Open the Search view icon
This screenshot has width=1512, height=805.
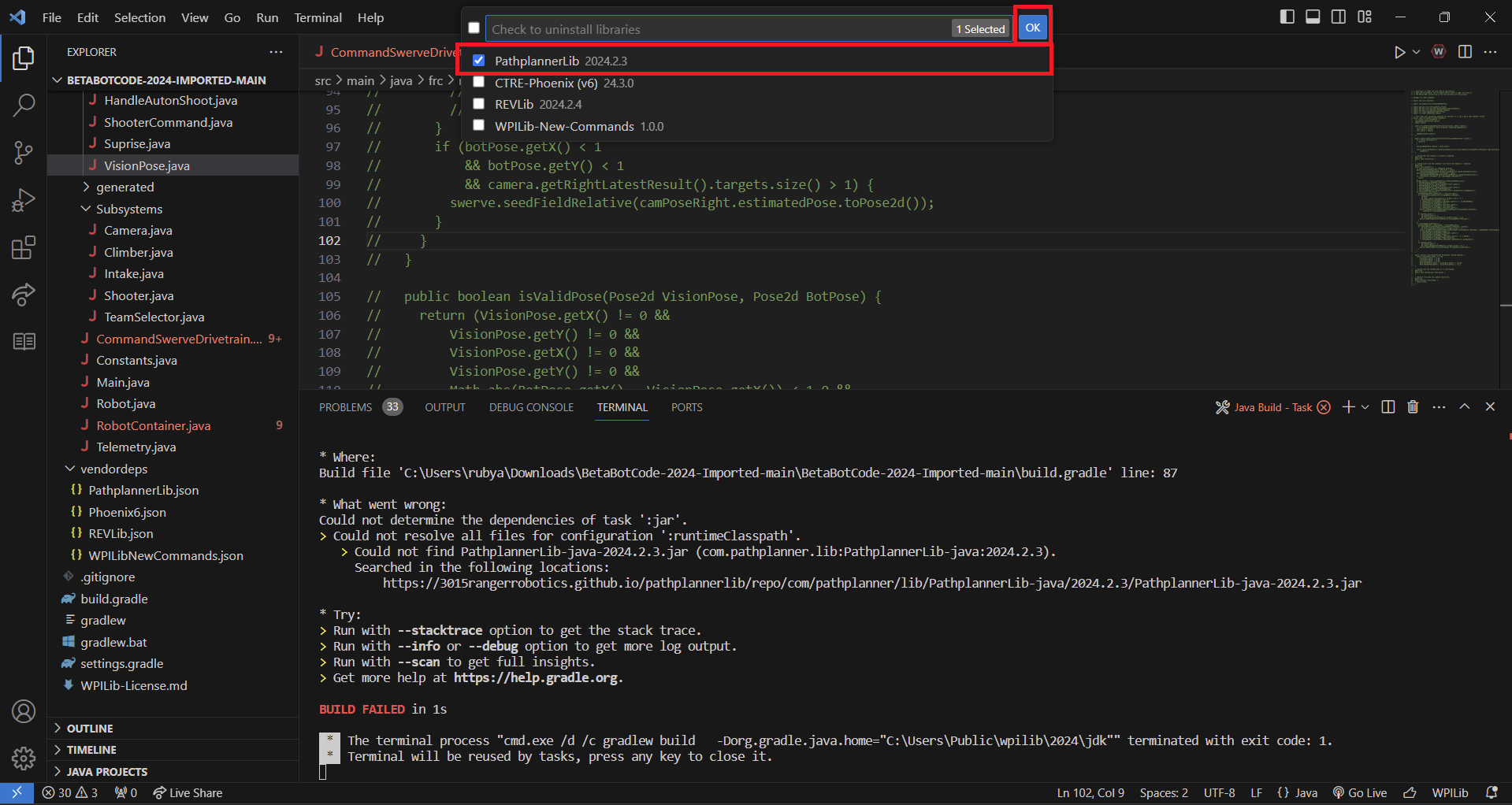click(x=24, y=105)
